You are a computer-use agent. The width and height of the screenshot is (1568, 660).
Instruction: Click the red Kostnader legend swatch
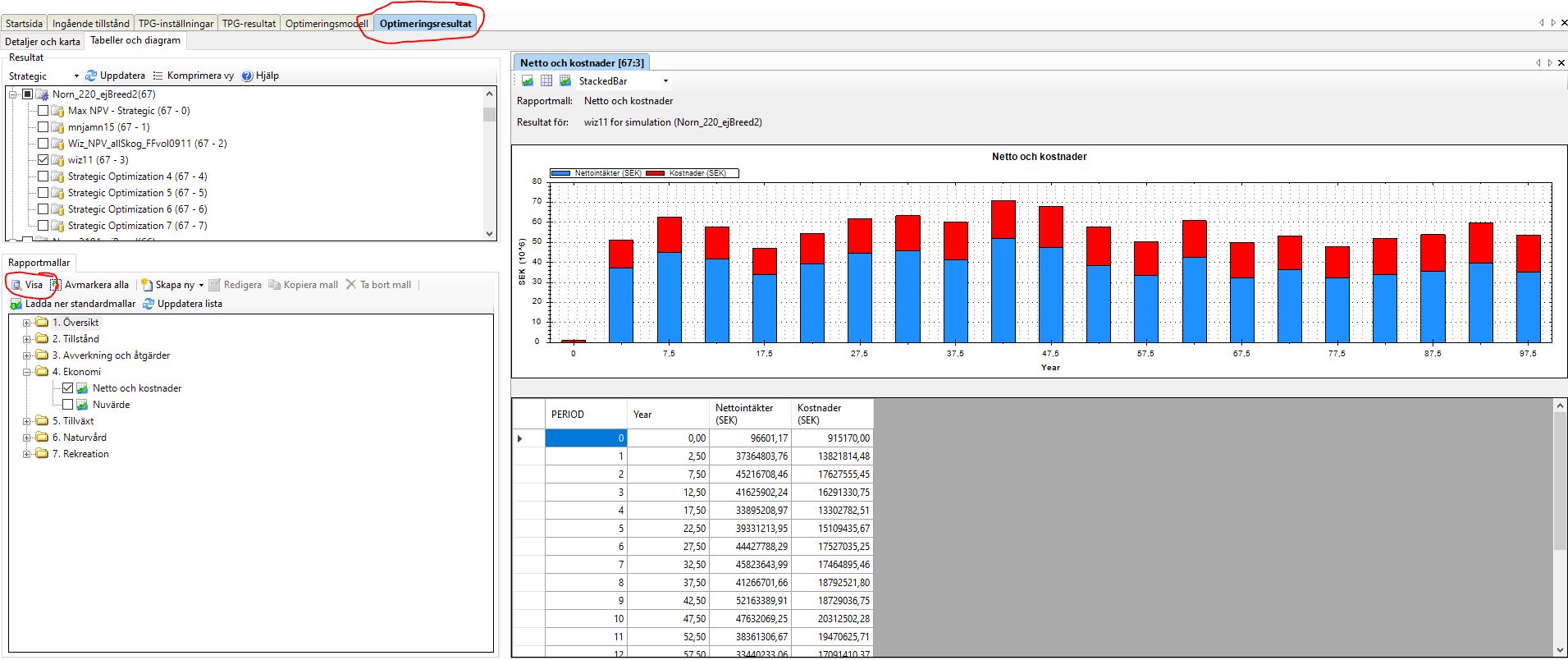tap(656, 173)
